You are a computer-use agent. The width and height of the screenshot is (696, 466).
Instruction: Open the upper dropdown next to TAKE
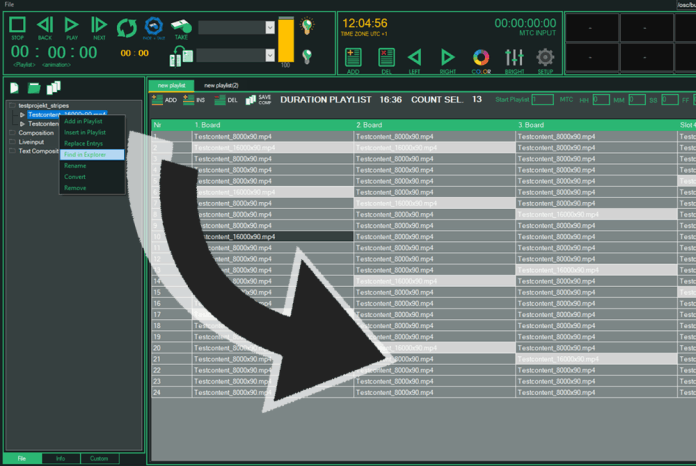270,27
